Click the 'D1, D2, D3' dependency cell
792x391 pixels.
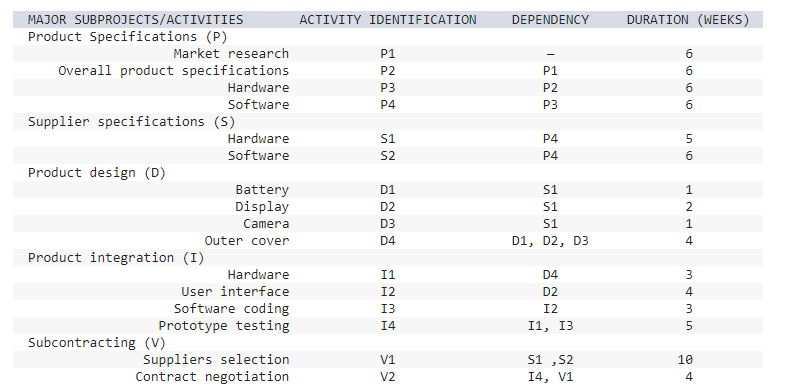click(x=550, y=241)
